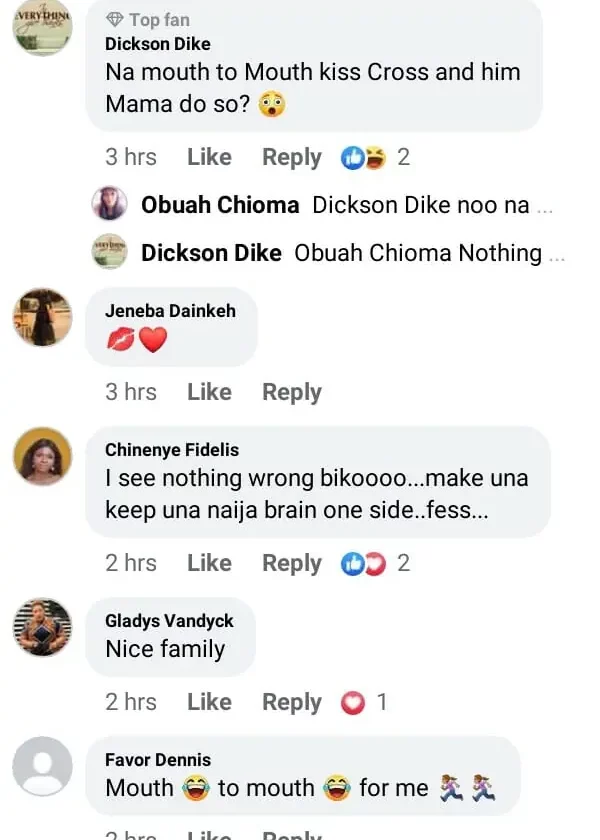The height and width of the screenshot is (840, 600).
Task: Open Obuah Chioma's small reply avatar
Action: pos(110,204)
